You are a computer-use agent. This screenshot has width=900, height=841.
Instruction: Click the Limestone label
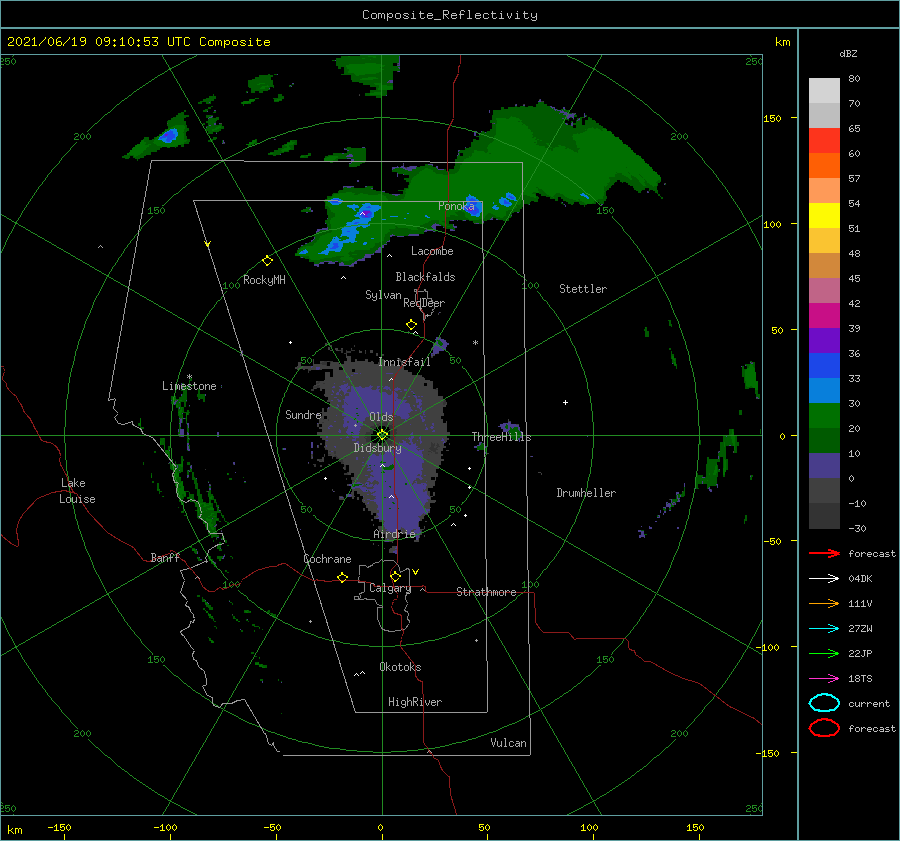[x=189, y=386]
